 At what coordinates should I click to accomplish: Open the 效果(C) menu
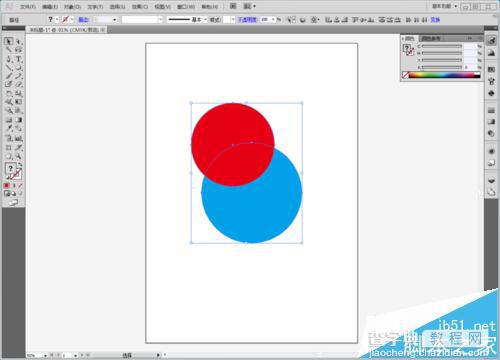tap(140, 7)
